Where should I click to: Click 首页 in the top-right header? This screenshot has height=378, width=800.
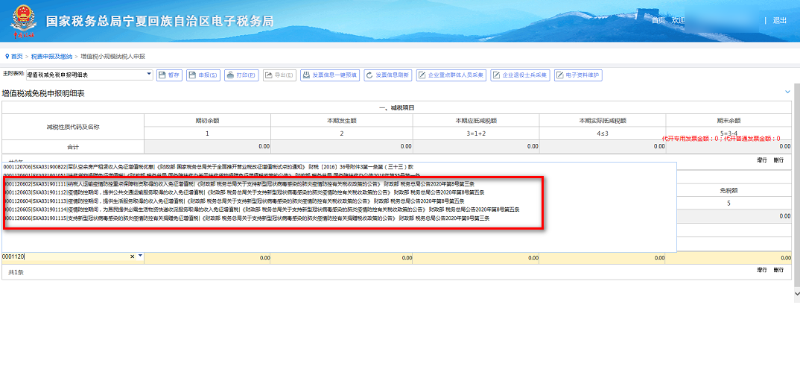pyautogui.click(x=658, y=20)
